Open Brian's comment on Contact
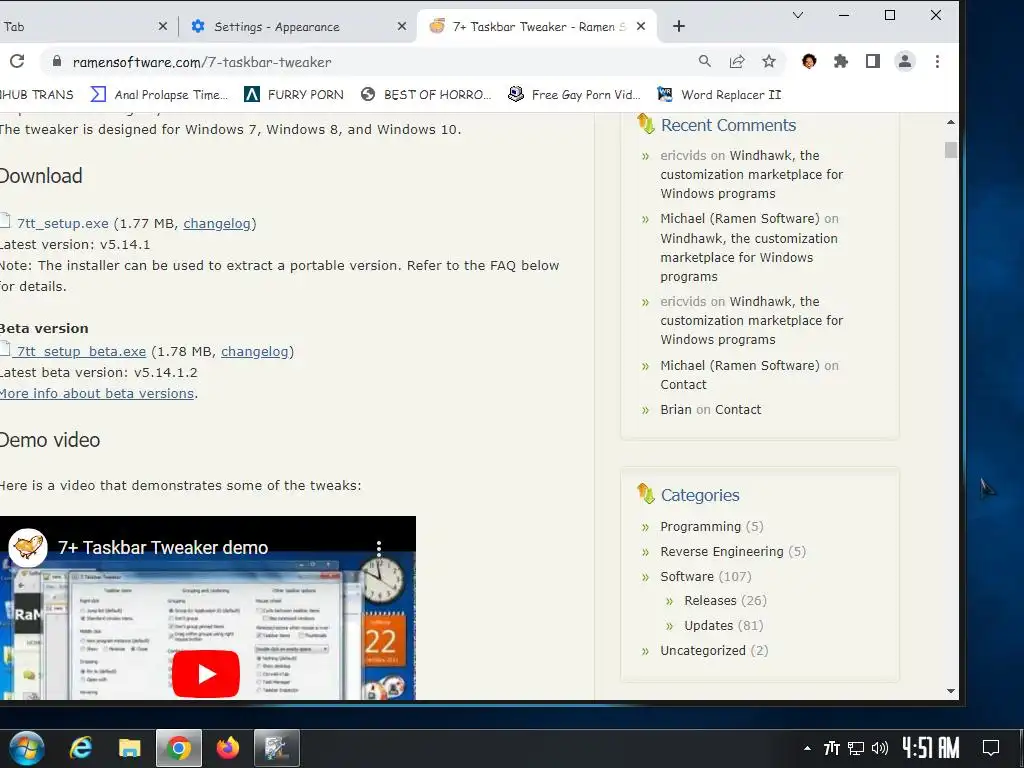The image size is (1024, 768). [x=738, y=409]
